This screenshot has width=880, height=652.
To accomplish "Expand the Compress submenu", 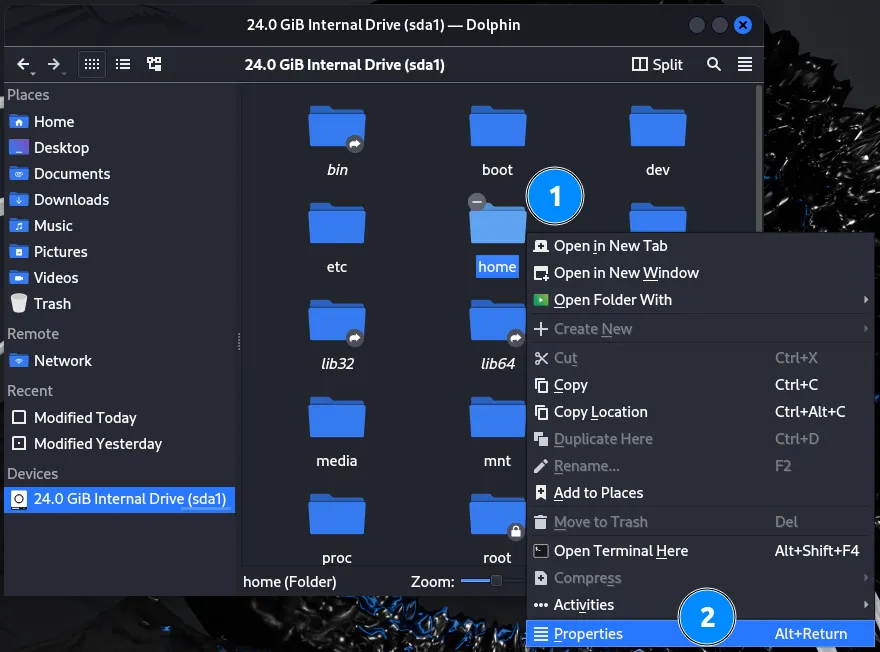I will 587,578.
